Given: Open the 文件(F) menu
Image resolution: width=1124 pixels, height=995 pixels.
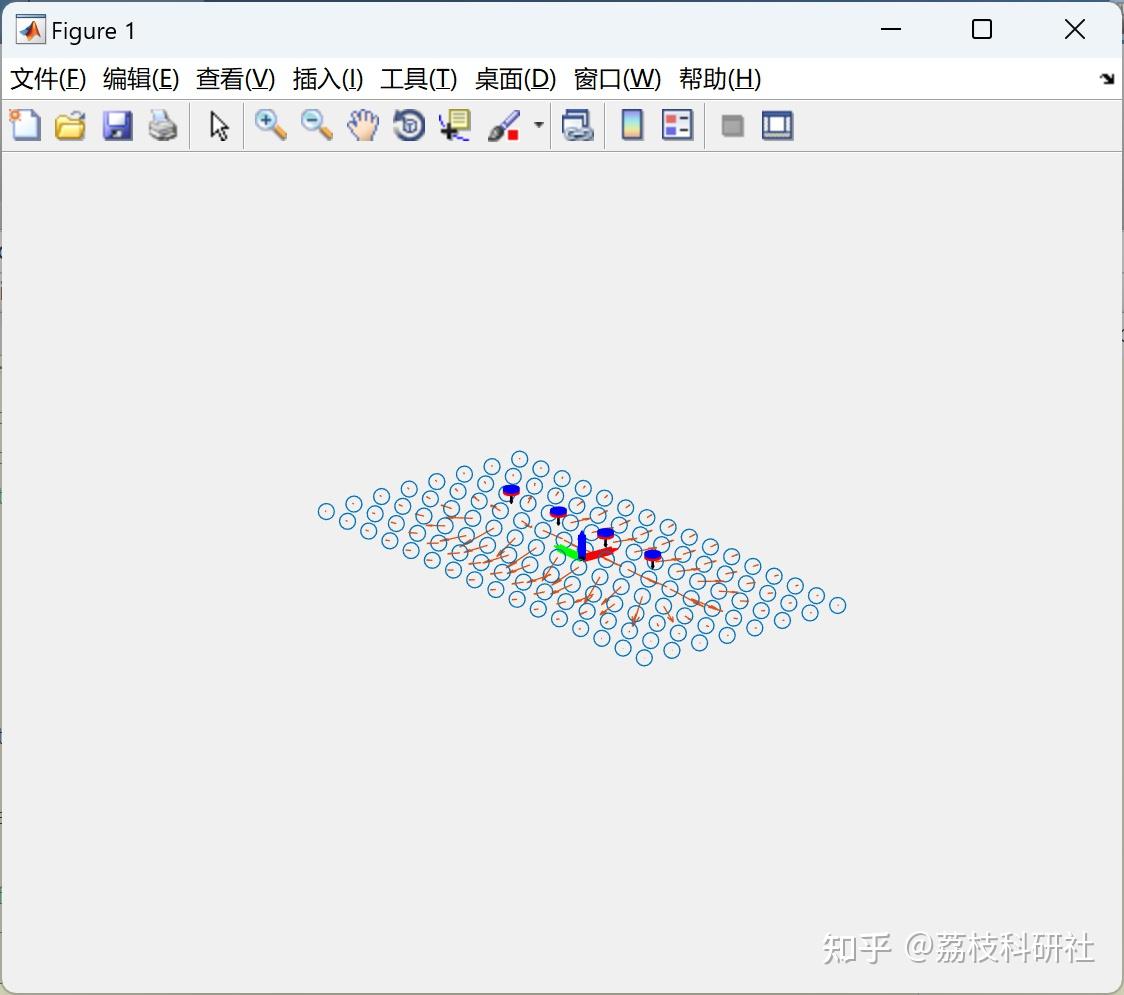Looking at the screenshot, I should [48, 79].
